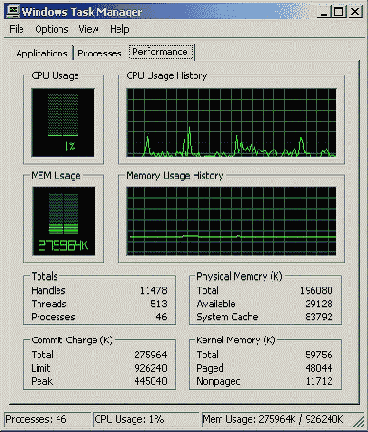
Task: Click the CPU Usage gauge
Action: [63, 123]
